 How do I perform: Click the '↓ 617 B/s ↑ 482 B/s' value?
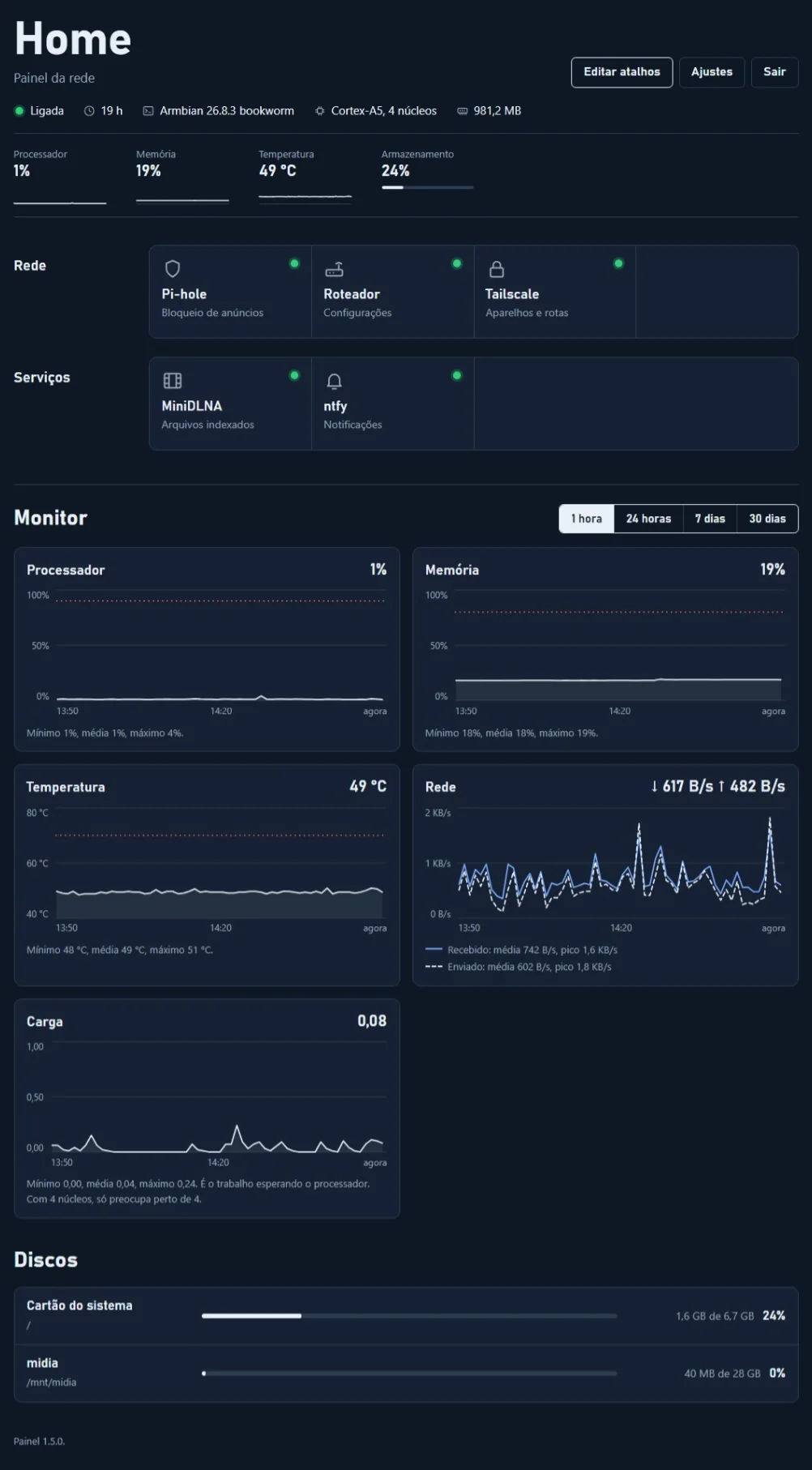point(718,786)
